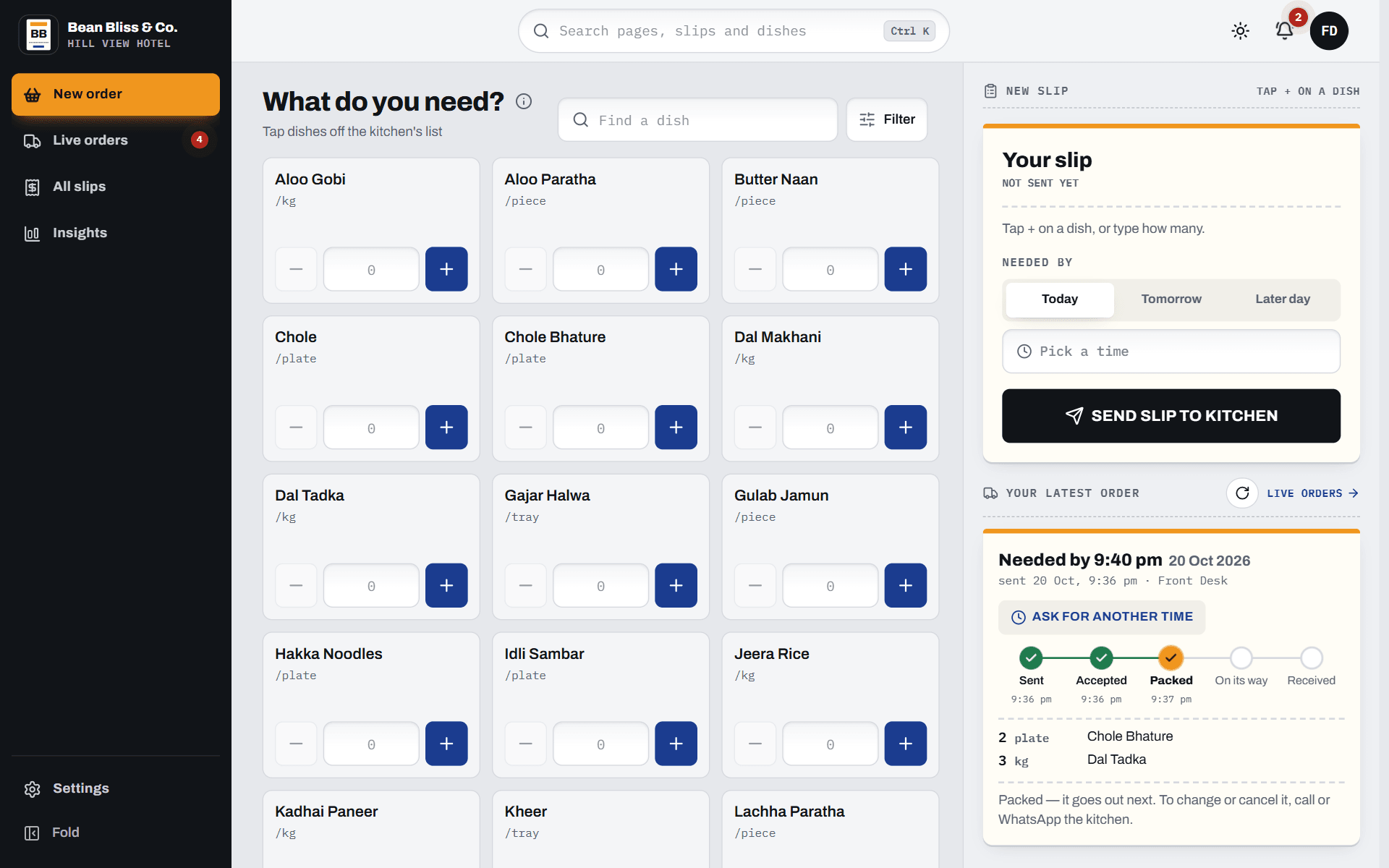
Task: Select Tomorrow in Needed By
Action: pos(1171,299)
